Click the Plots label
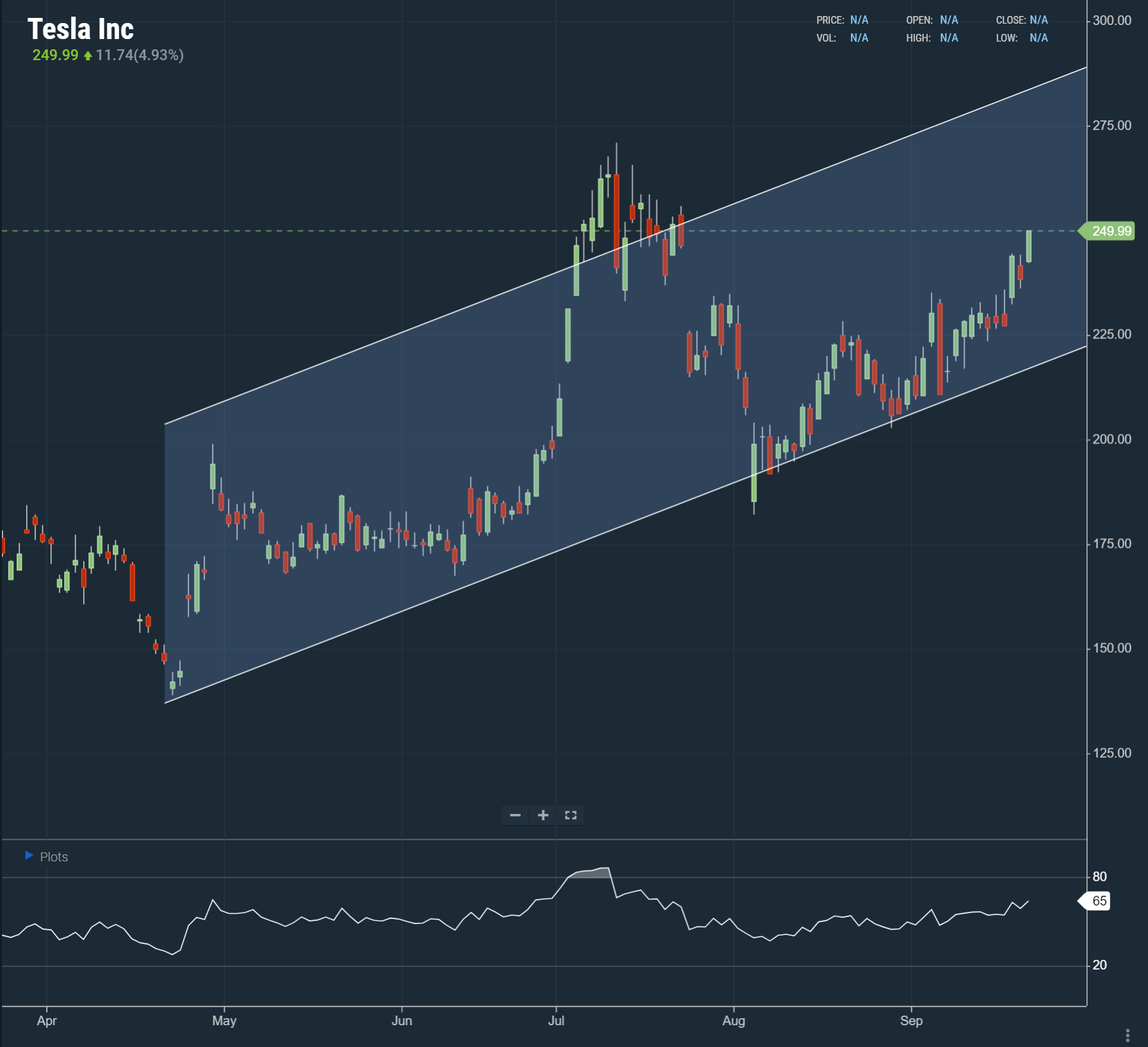1148x1047 pixels. point(54,857)
